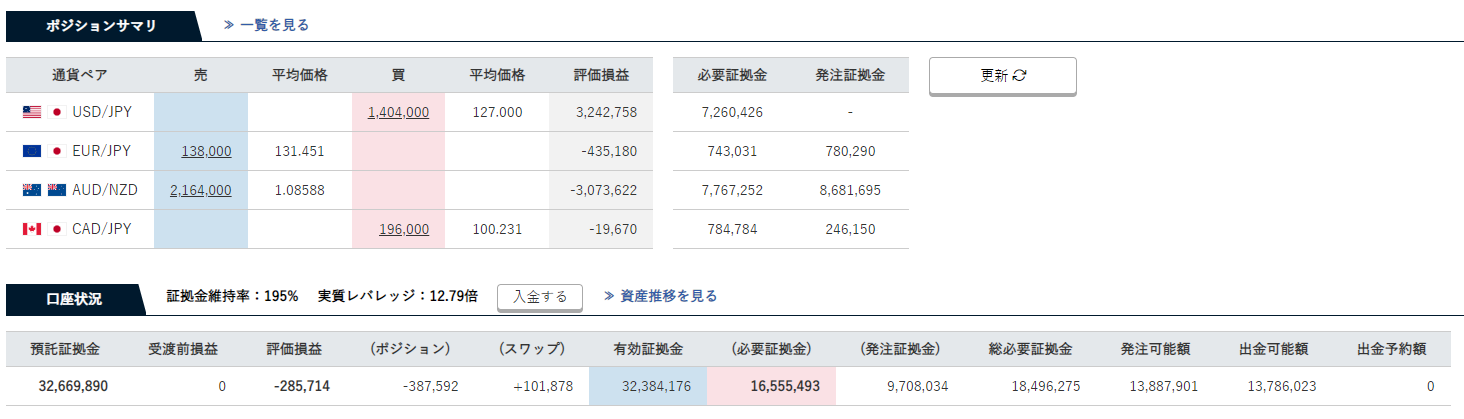The width and height of the screenshot is (1464, 419).
Task: Click the New Zealand flag icon
Action: pyautogui.click(x=56, y=190)
